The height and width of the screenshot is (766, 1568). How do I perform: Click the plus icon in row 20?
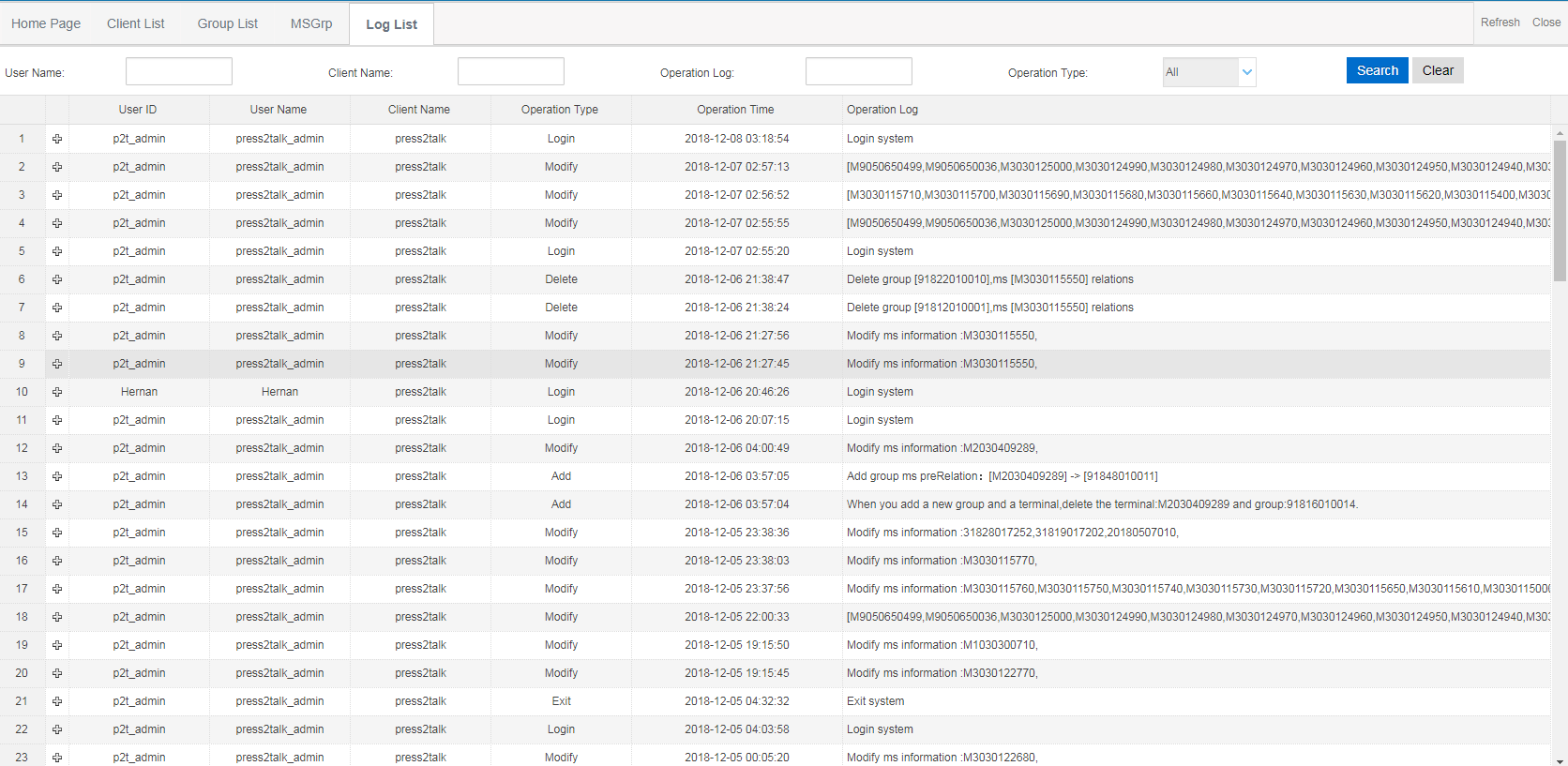pyautogui.click(x=57, y=673)
